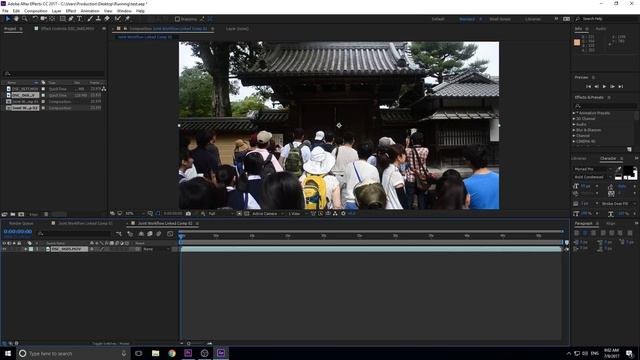Open the Animation menu
The height and width of the screenshot is (360, 640).
pyautogui.click(x=90, y=11)
